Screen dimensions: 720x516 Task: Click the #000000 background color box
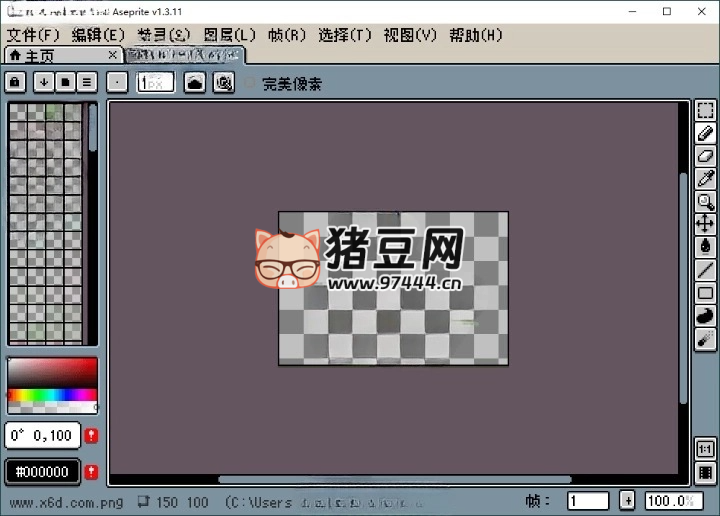pos(42,472)
